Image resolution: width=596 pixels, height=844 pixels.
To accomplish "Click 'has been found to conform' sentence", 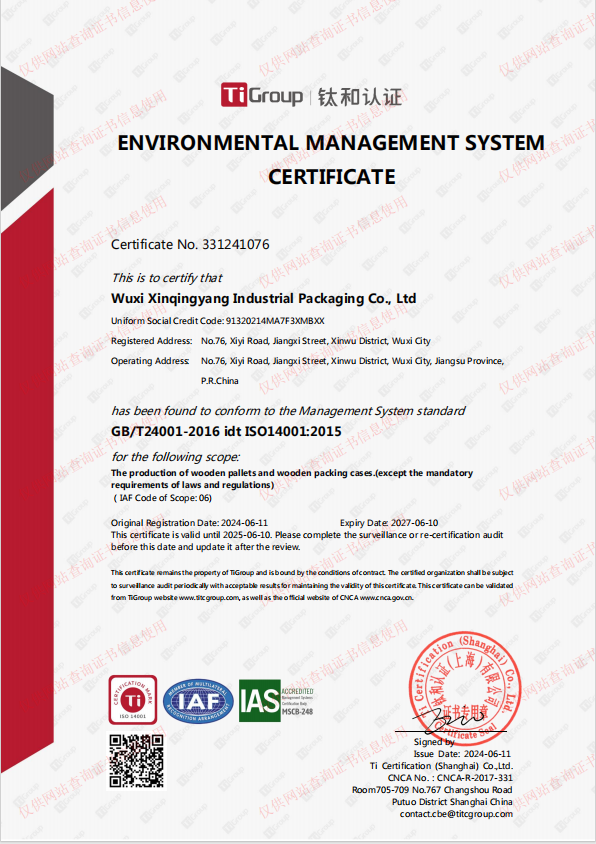I will [288, 411].
